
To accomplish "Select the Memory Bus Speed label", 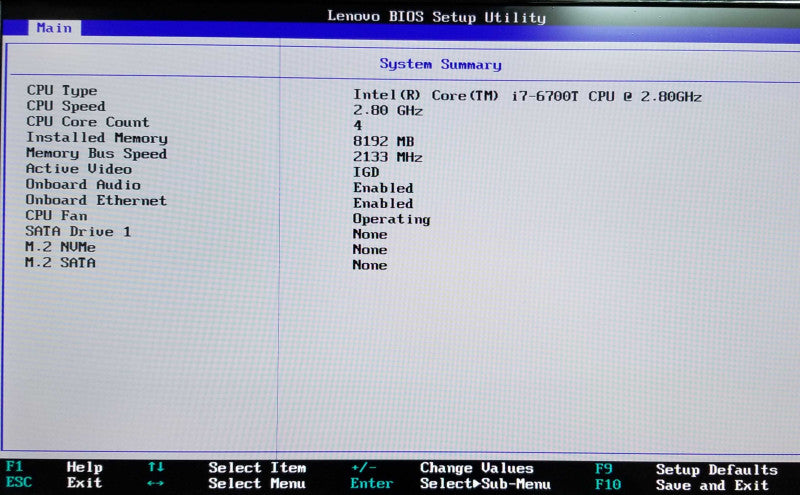I will coord(96,153).
